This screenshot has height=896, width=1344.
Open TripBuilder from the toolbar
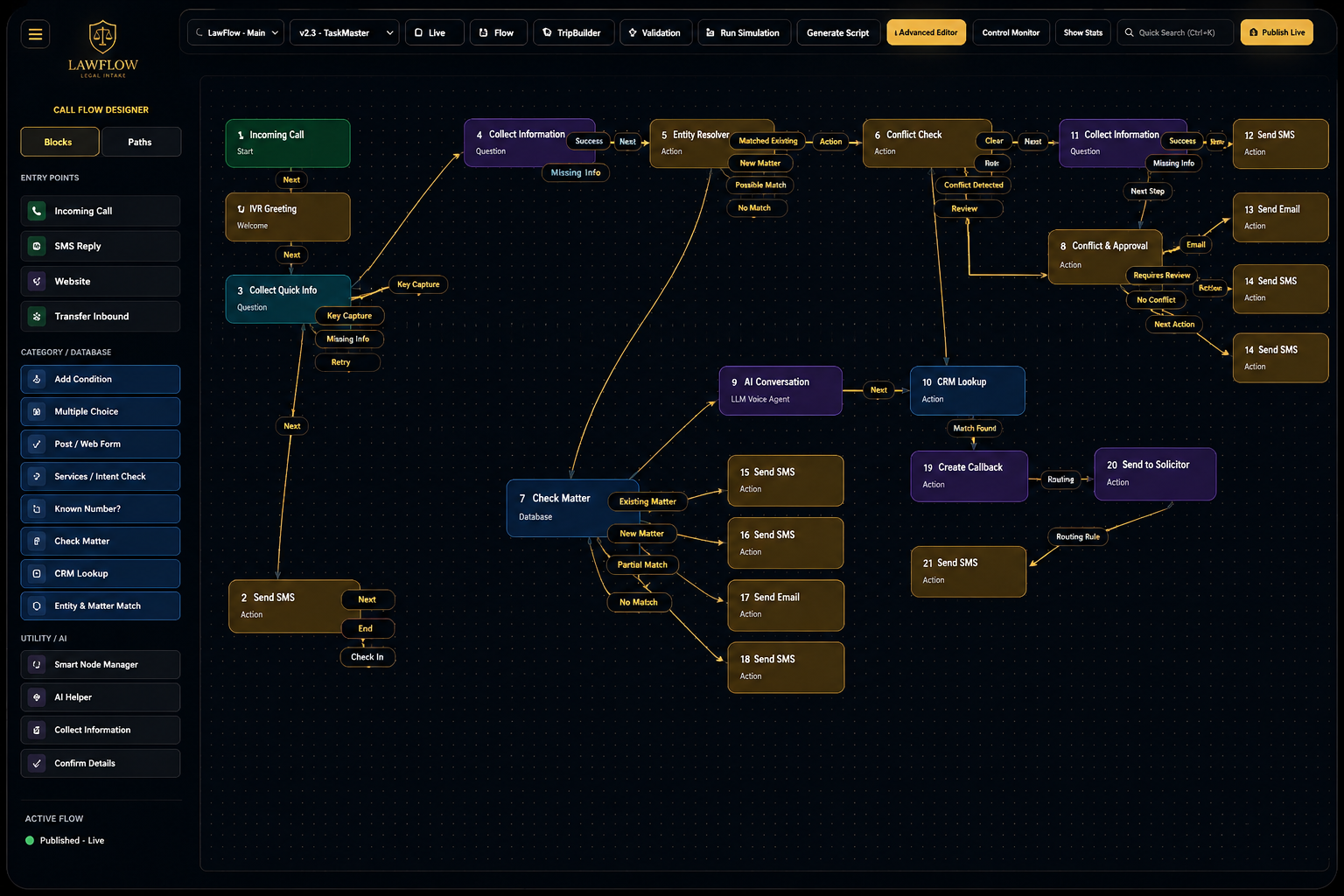coord(573,32)
